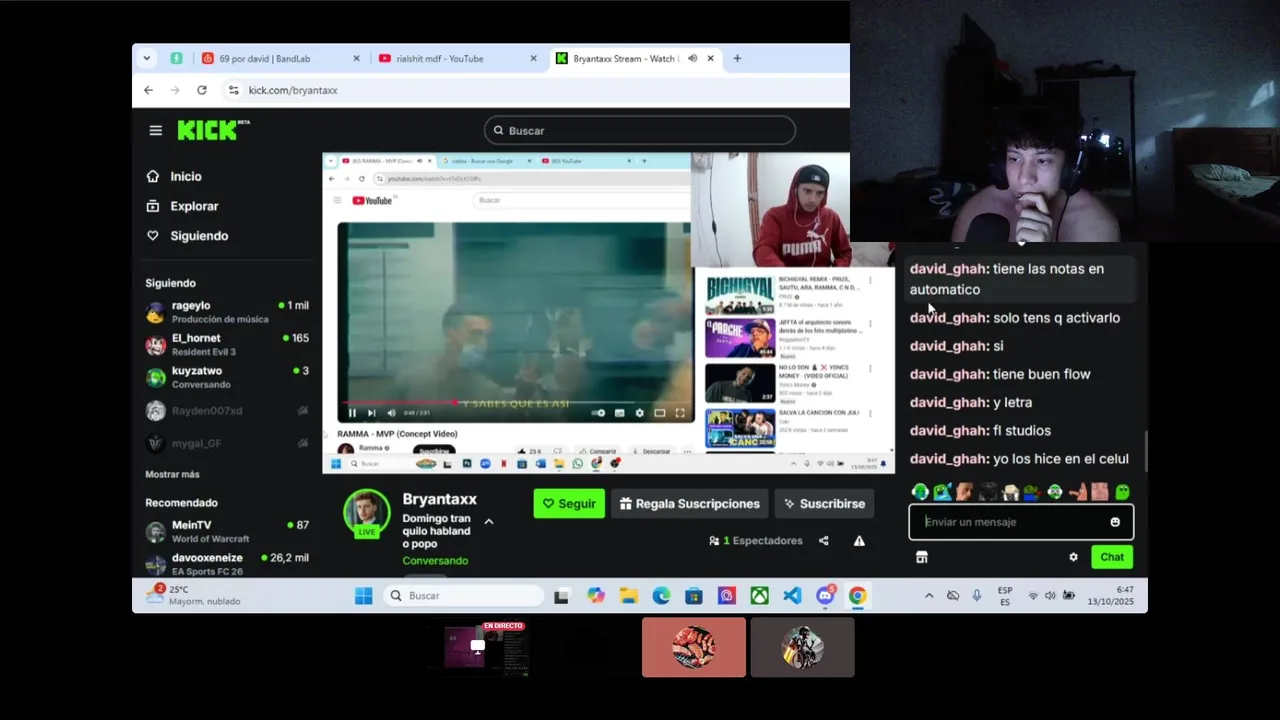Screen dimensions: 1280x720
Task: Click the report warning triangle icon
Action: point(859,541)
